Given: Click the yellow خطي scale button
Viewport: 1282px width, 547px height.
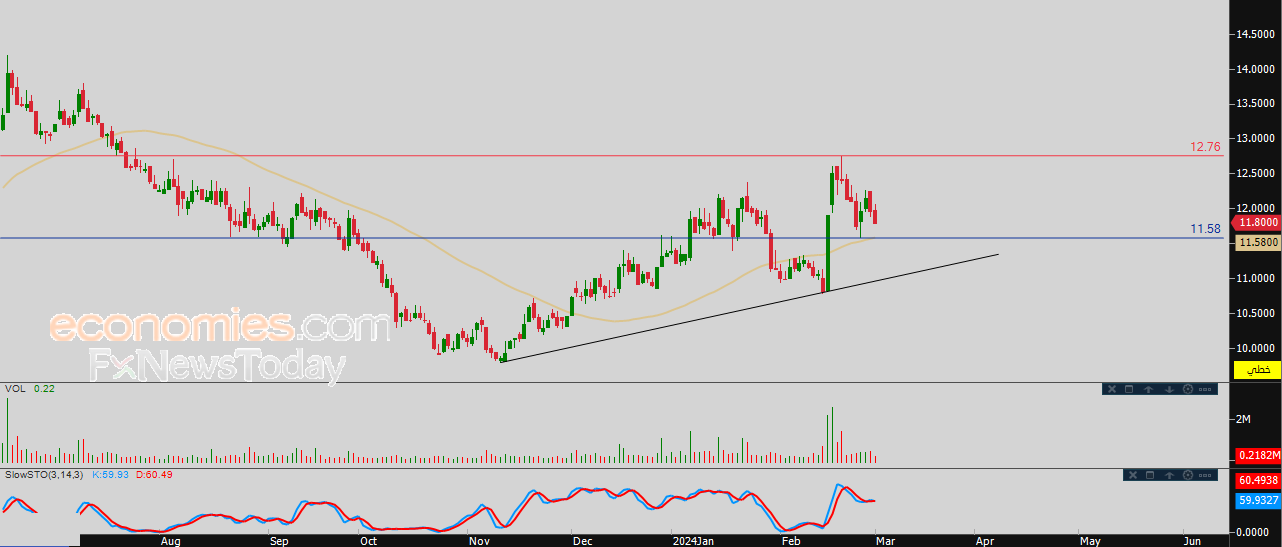Looking at the screenshot, I should click(x=1257, y=369).
